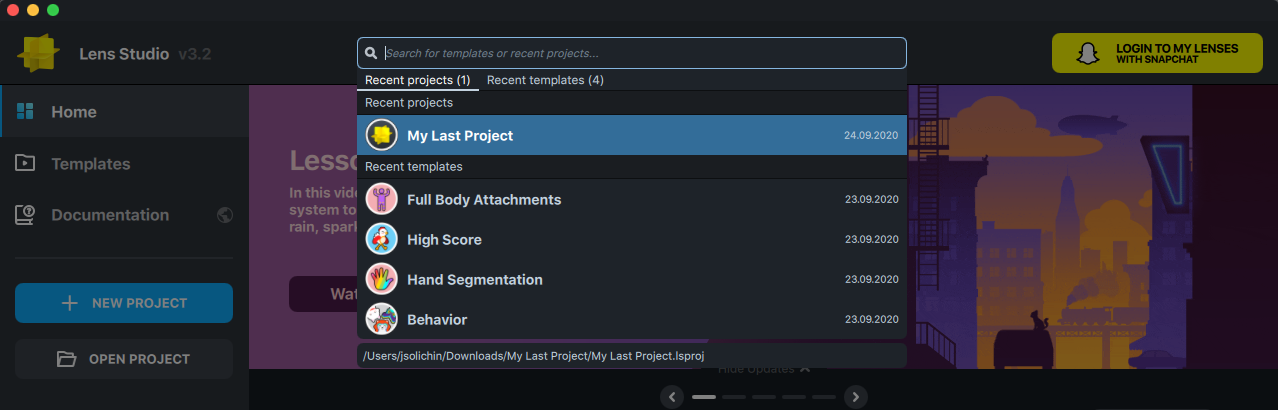Click the search magnifier icon
This screenshot has width=1278, height=410.
coord(371,53)
